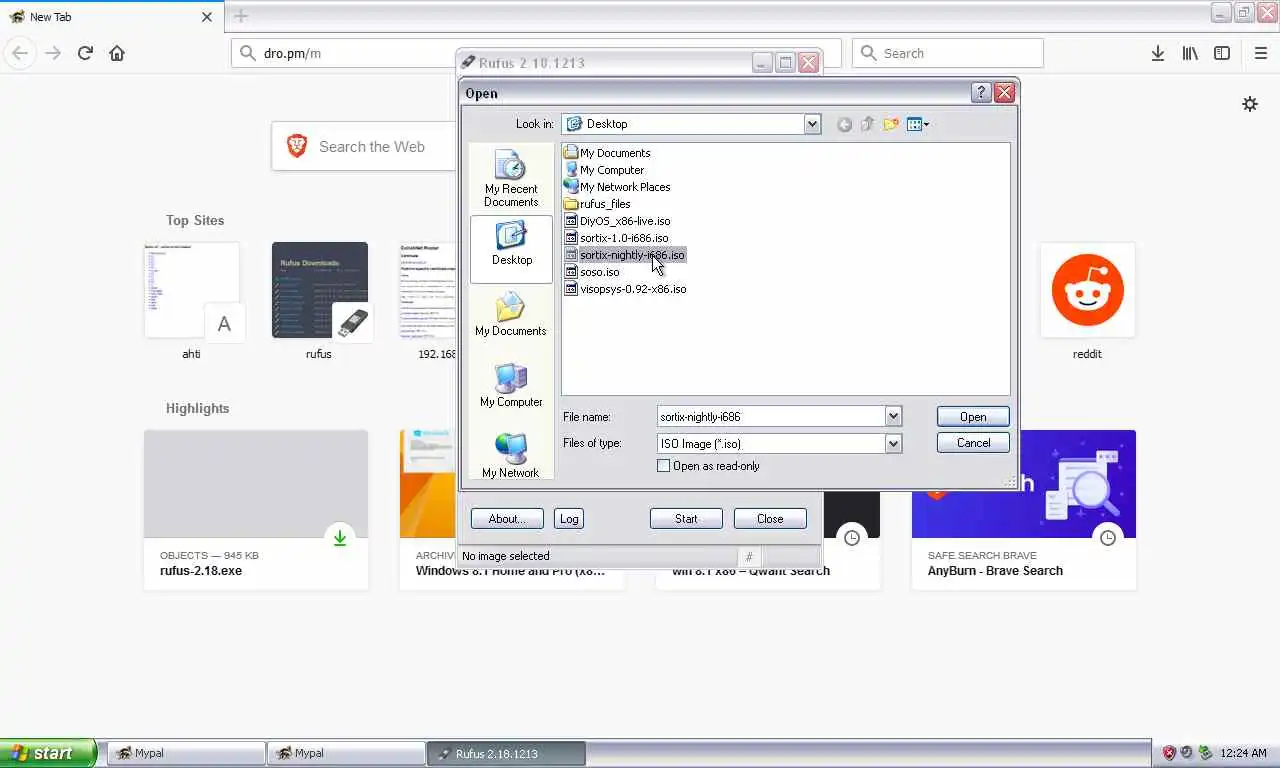Open browser downloads panel
Viewport: 1280px width, 768px height.
(1158, 53)
